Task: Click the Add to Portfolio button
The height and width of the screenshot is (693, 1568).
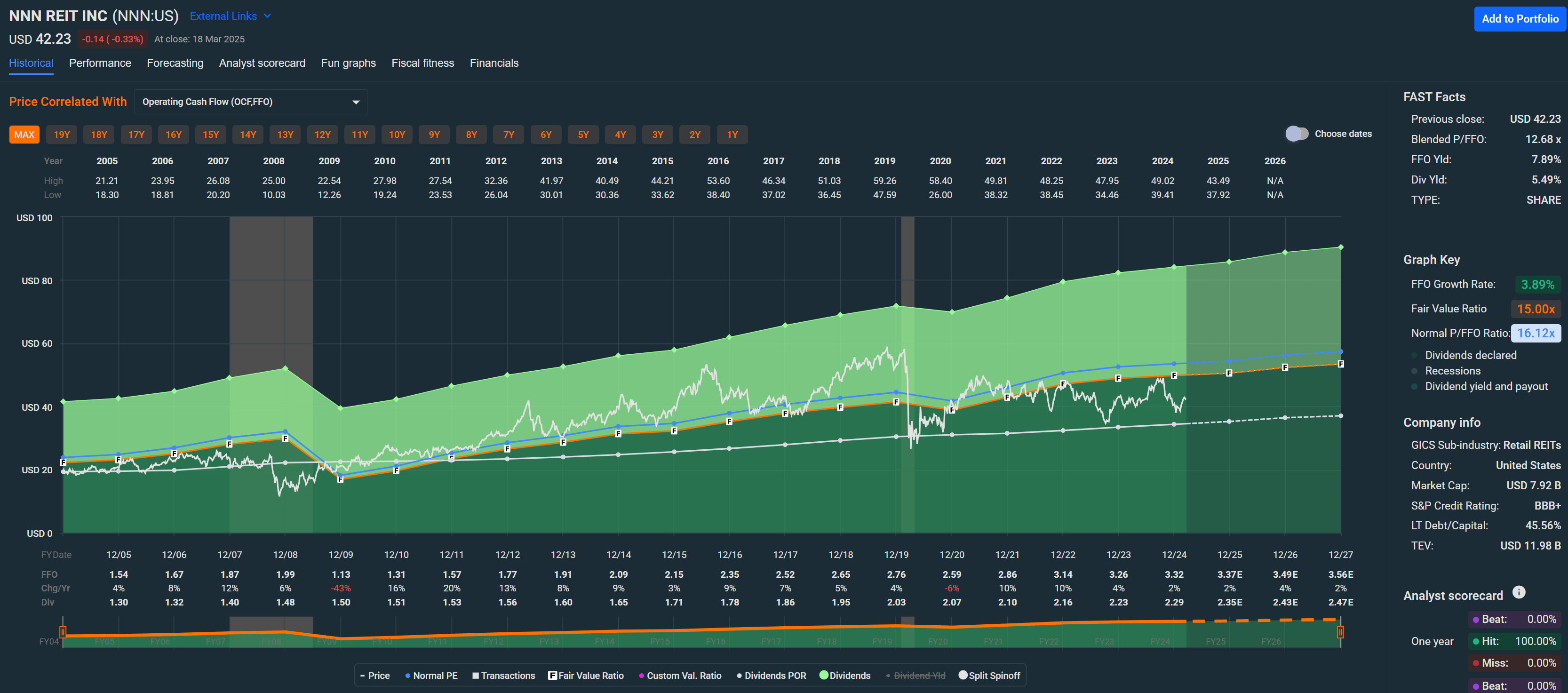Action: point(1519,19)
